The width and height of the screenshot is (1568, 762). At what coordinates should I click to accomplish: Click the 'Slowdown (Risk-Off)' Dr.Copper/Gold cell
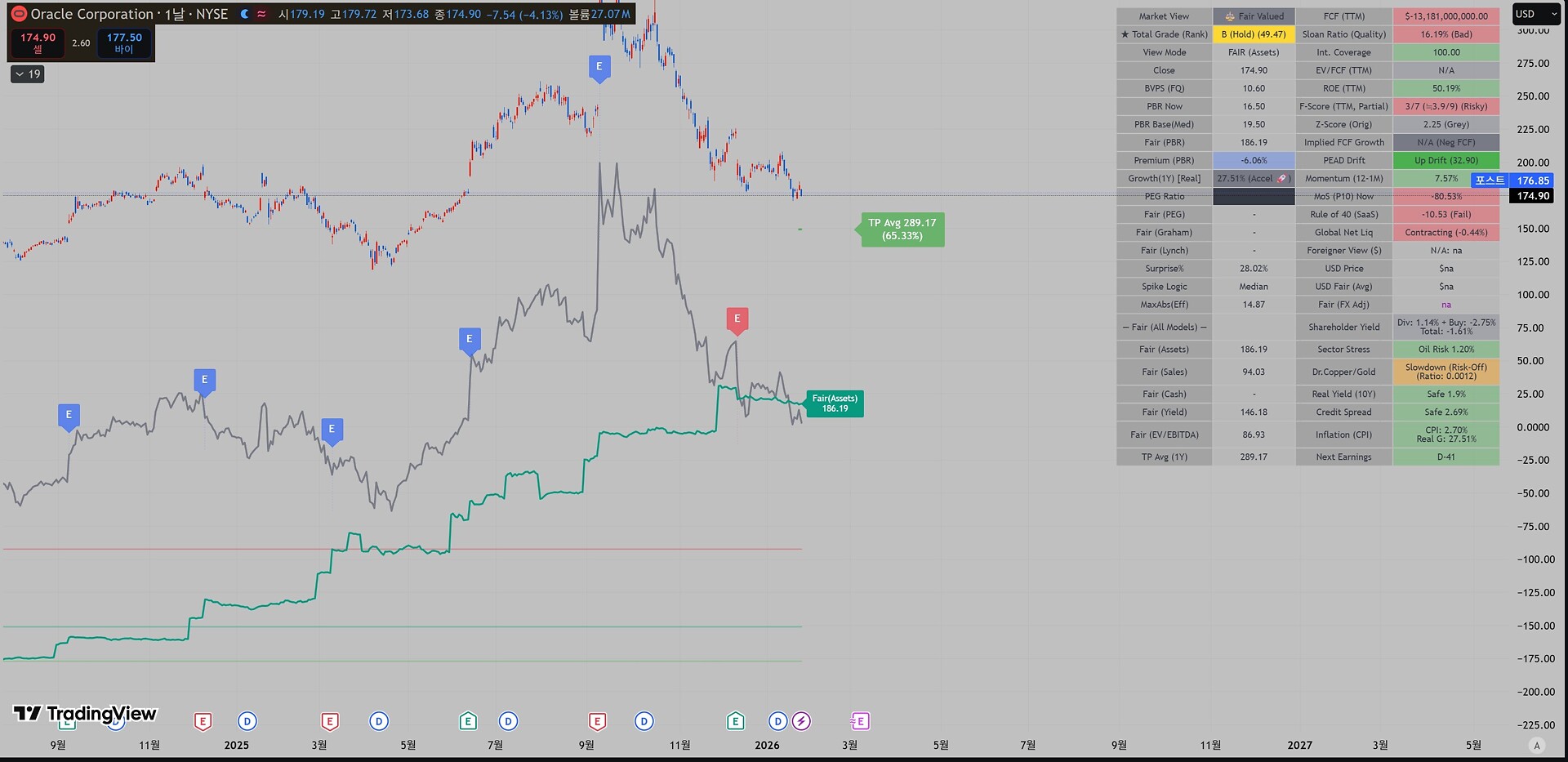coord(1446,372)
